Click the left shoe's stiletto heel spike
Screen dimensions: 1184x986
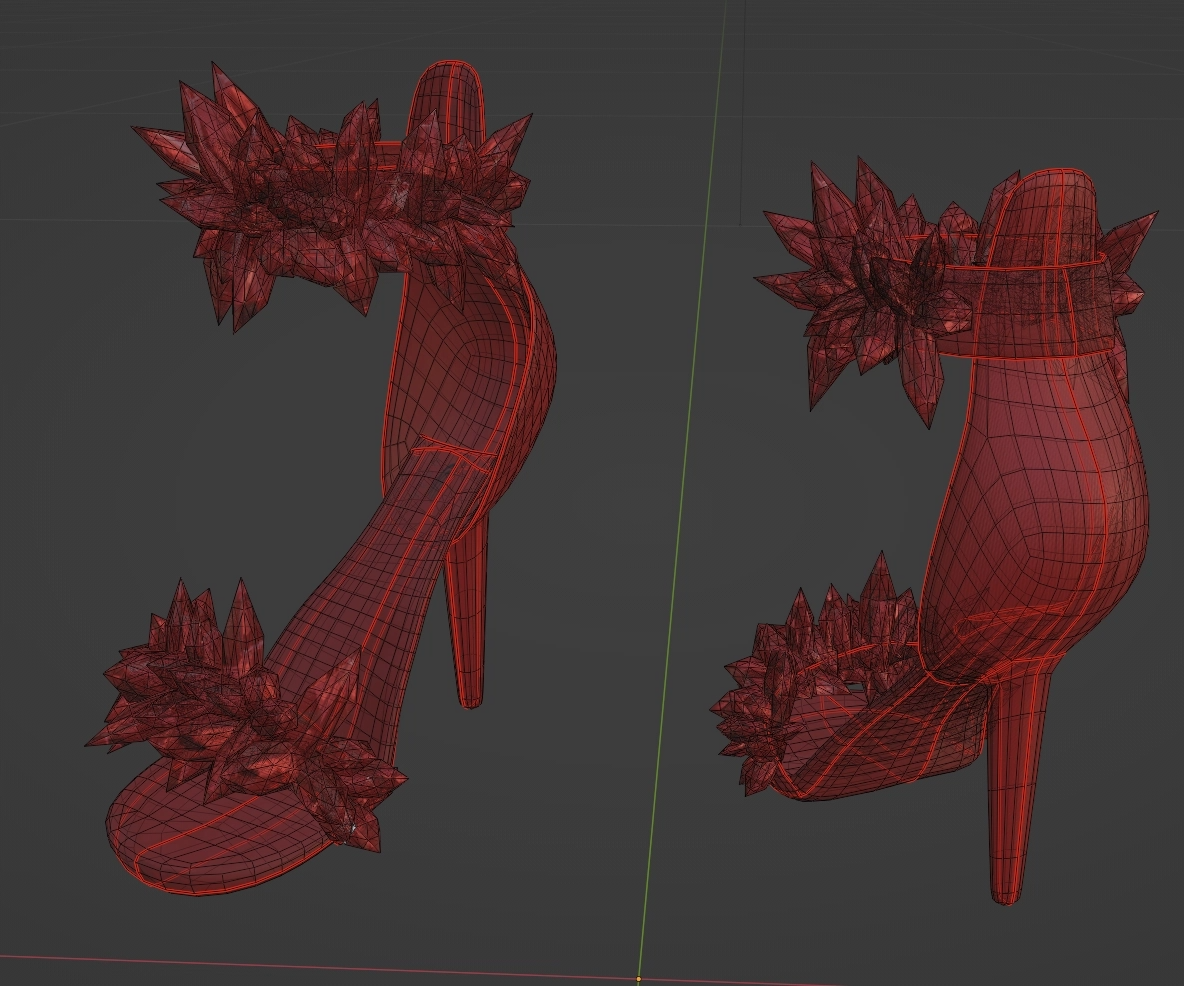[468, 620]
